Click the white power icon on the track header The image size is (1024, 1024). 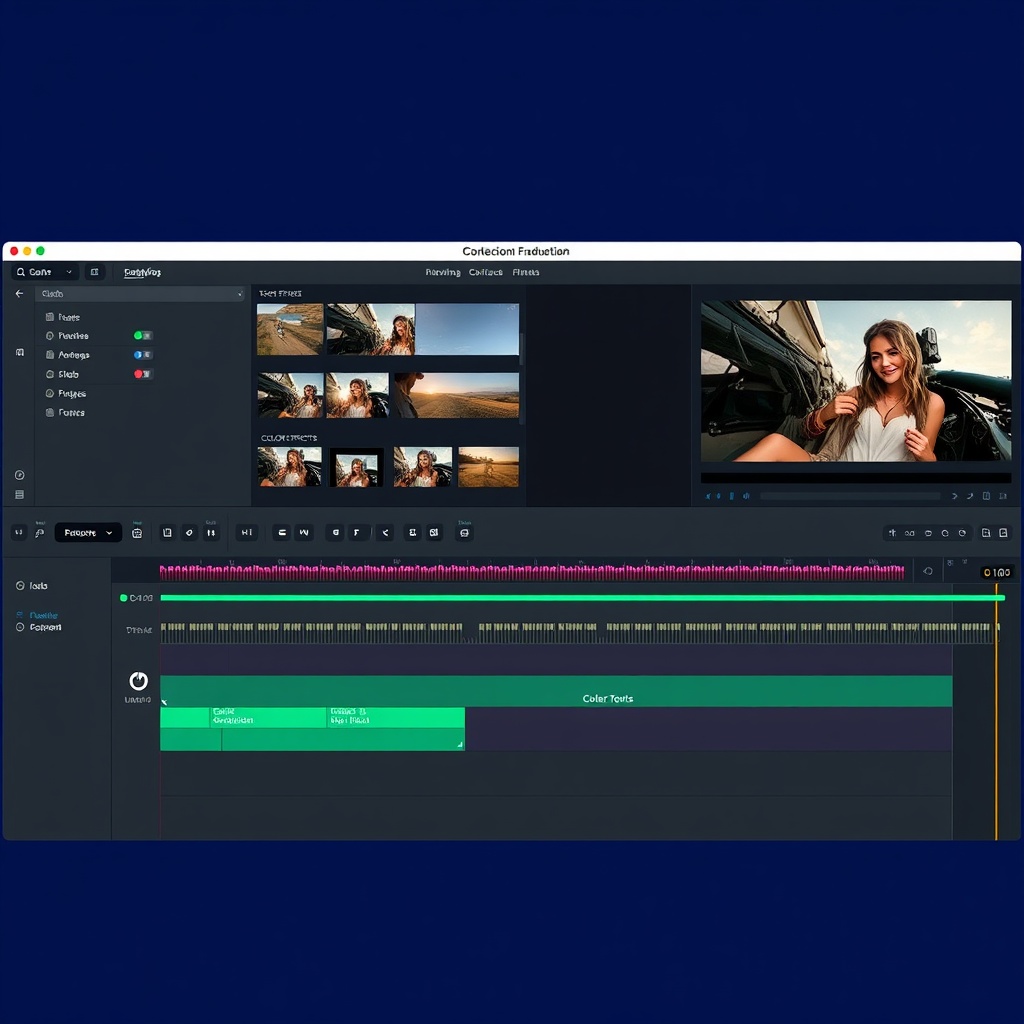coord(138,681)
